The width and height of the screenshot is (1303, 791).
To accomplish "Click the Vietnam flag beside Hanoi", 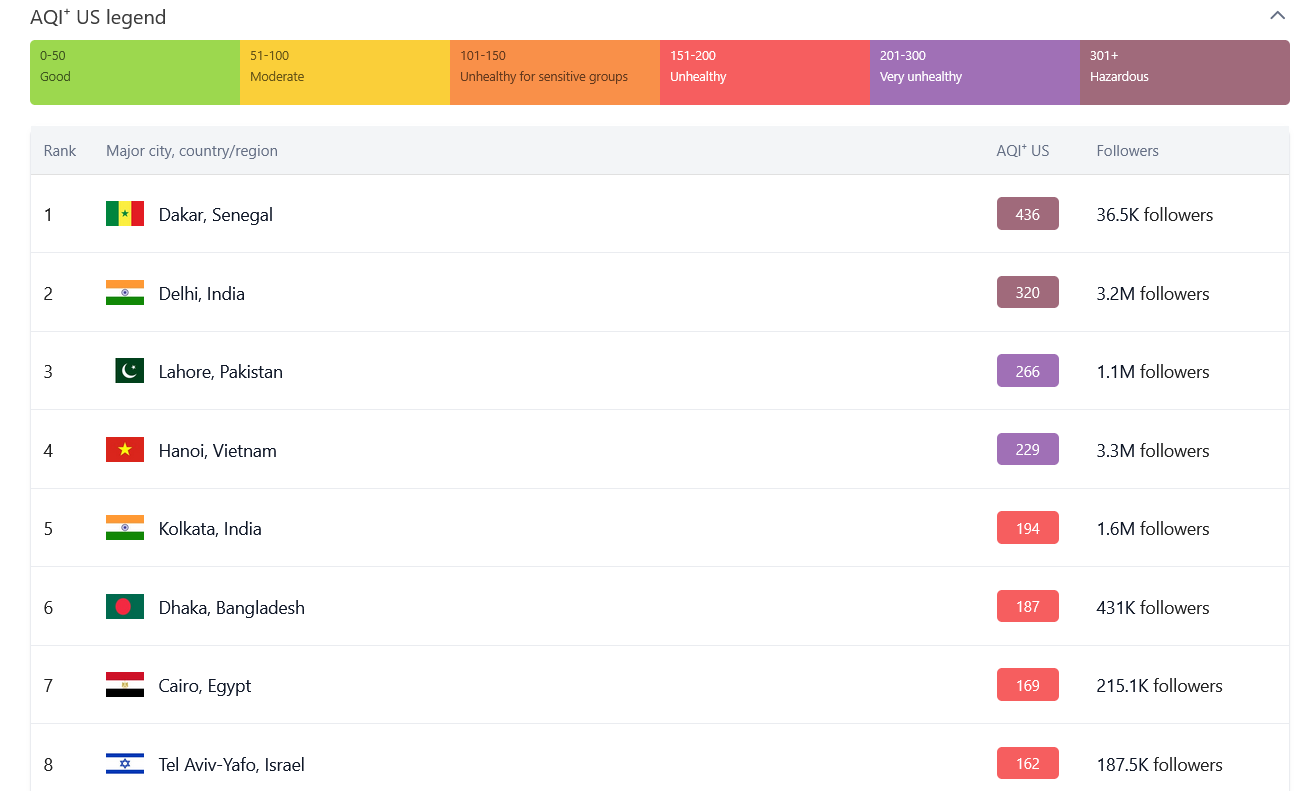I will click(125, 450).
